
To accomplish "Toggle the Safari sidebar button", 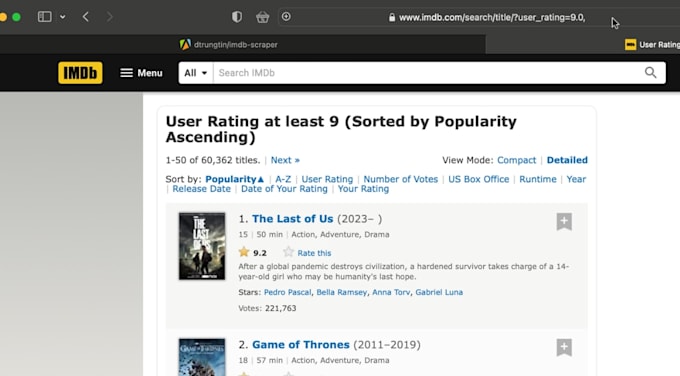I will [45, 17].
